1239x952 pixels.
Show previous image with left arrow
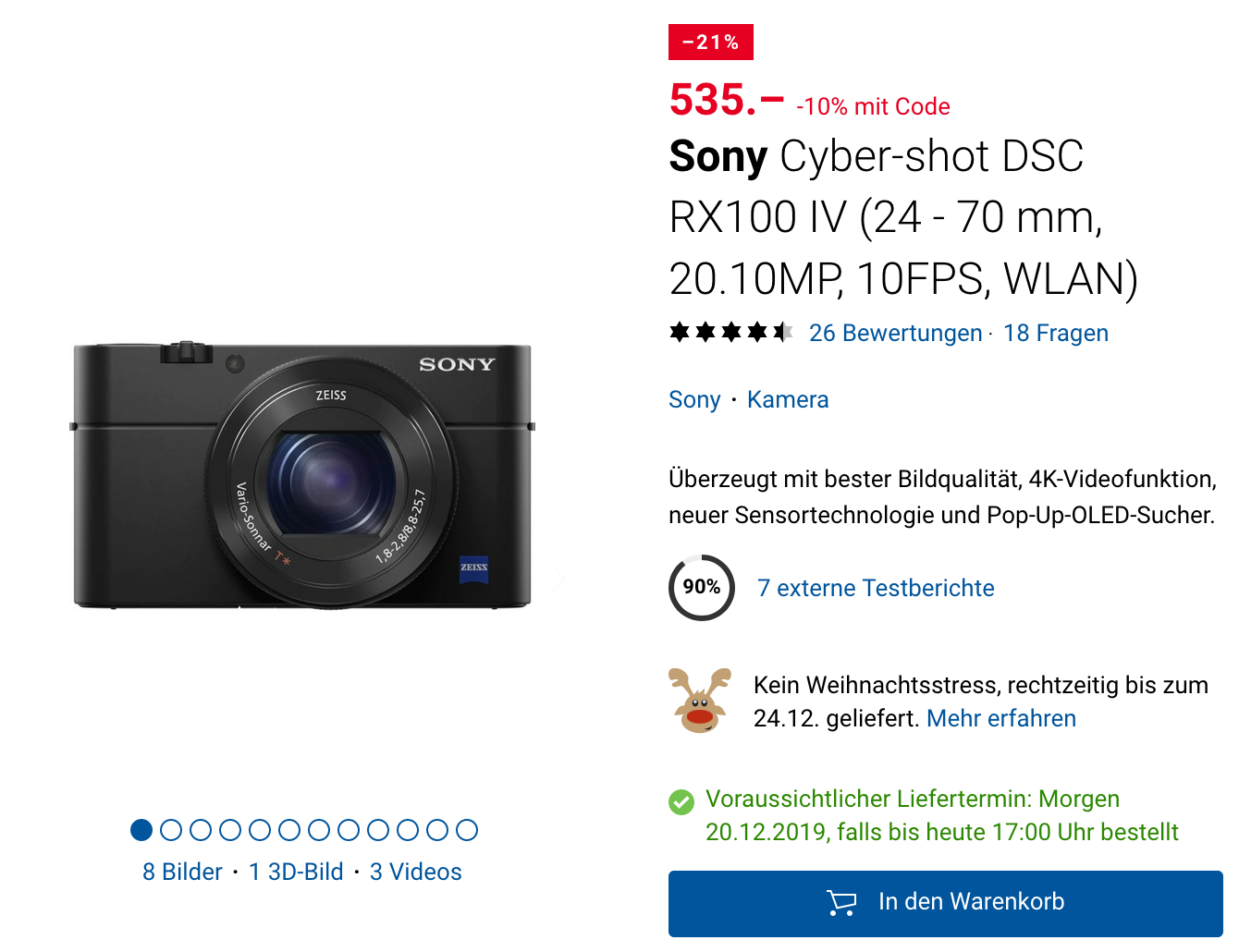(42, 580)
